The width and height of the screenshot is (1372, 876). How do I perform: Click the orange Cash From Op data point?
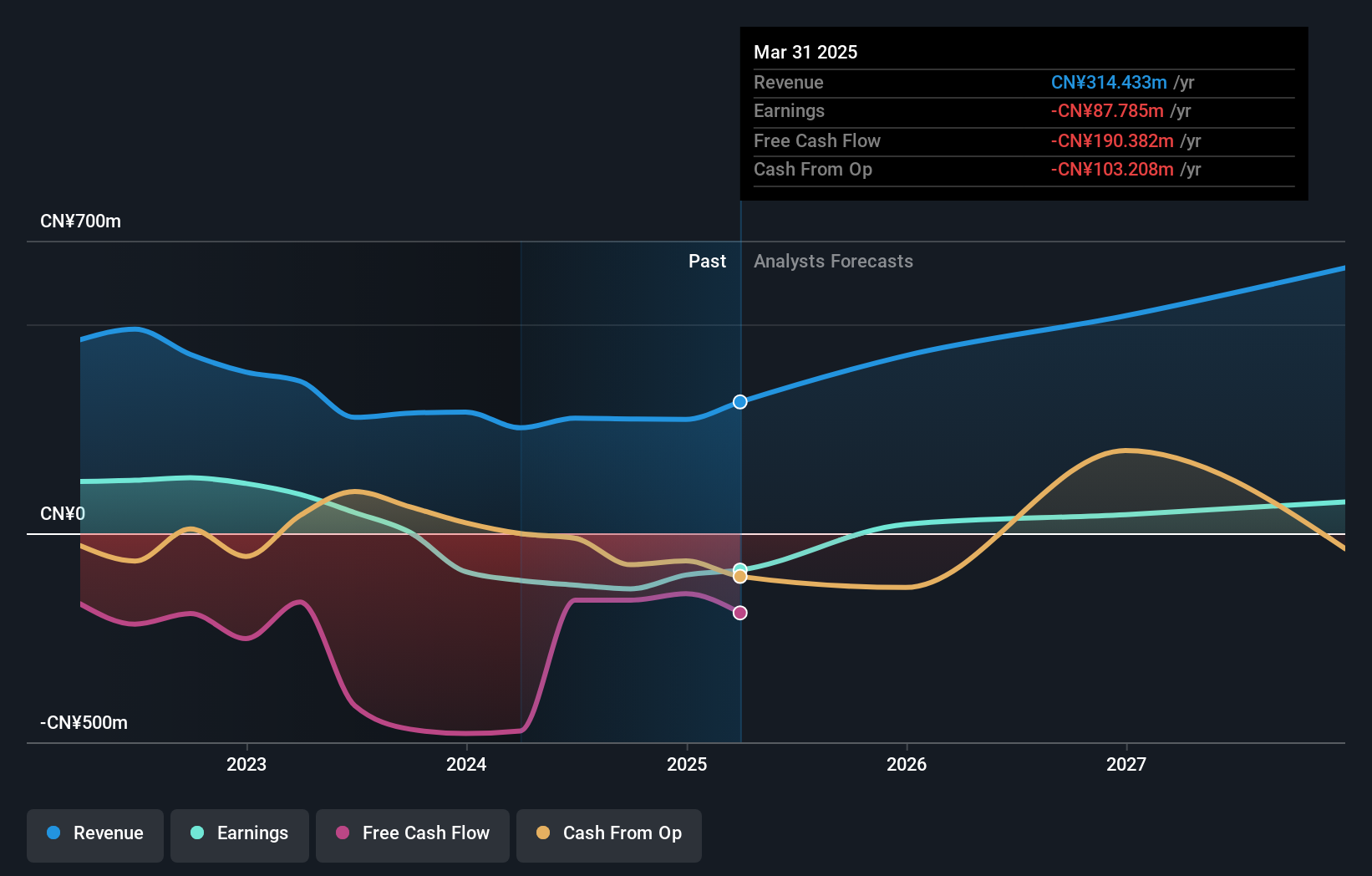point(740,577)
